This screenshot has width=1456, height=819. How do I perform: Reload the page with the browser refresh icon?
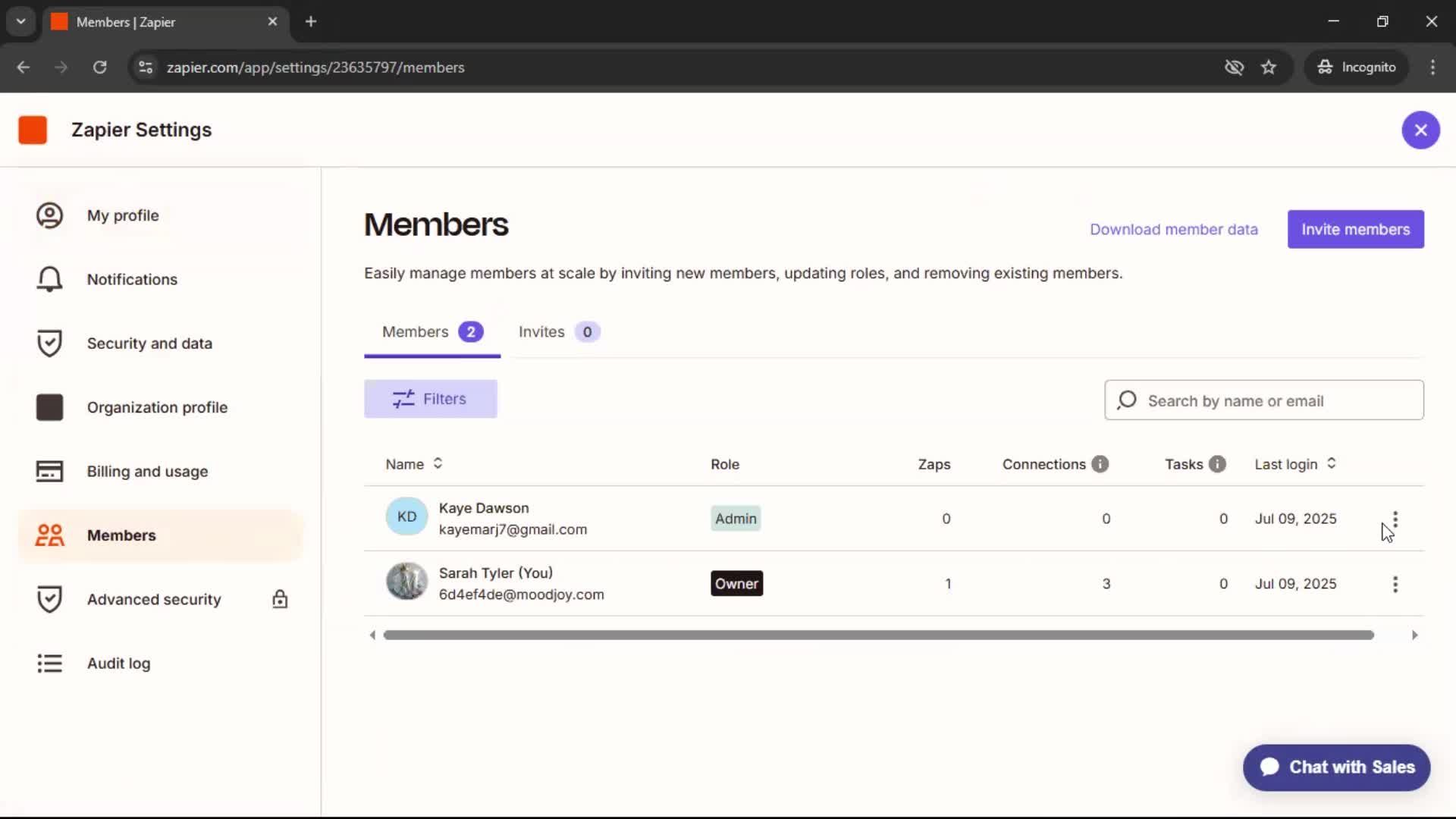pyautogui.click(x=99, y=67)
